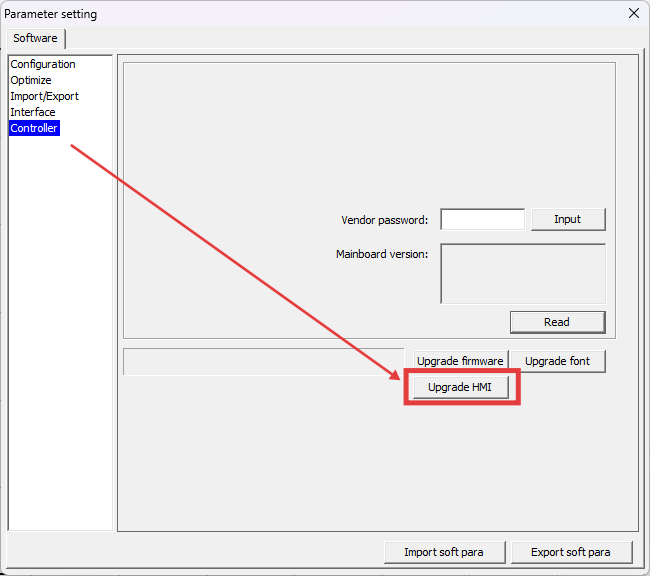Click the highlighted Controller entry
The height and width of the screenshot is (577, 650).
[34, 128]
